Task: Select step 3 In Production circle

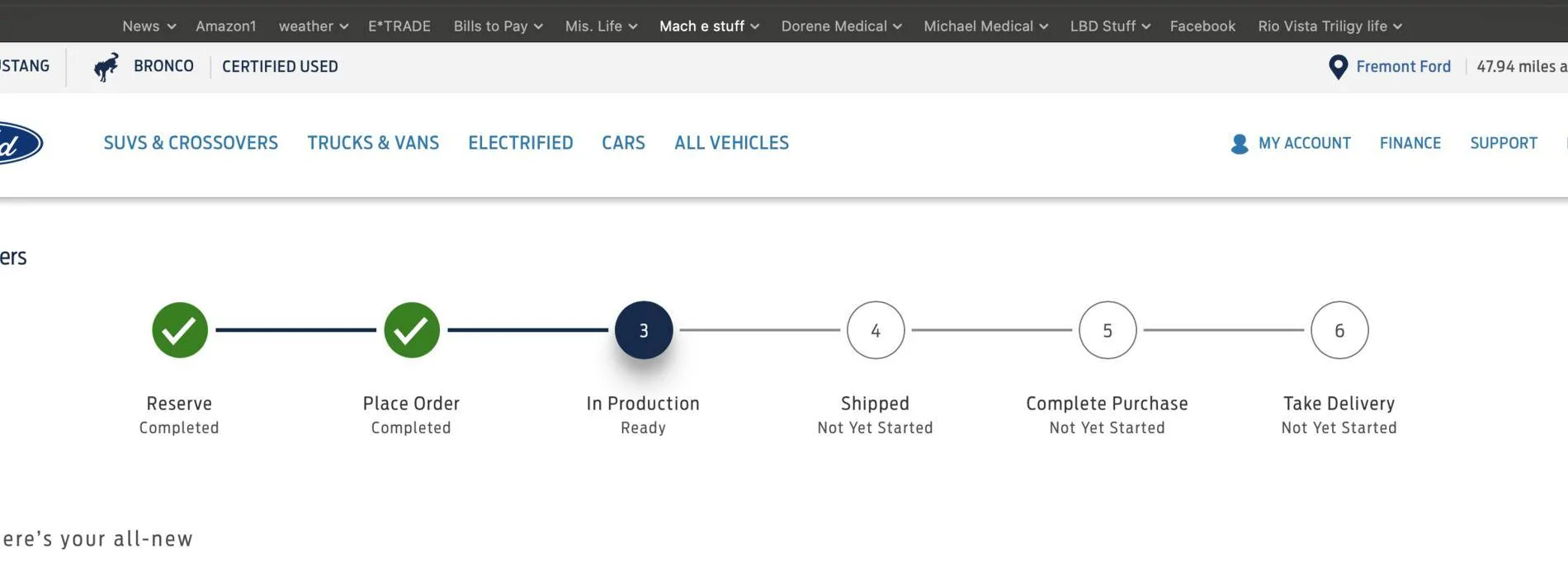Action: pos(643,330)
